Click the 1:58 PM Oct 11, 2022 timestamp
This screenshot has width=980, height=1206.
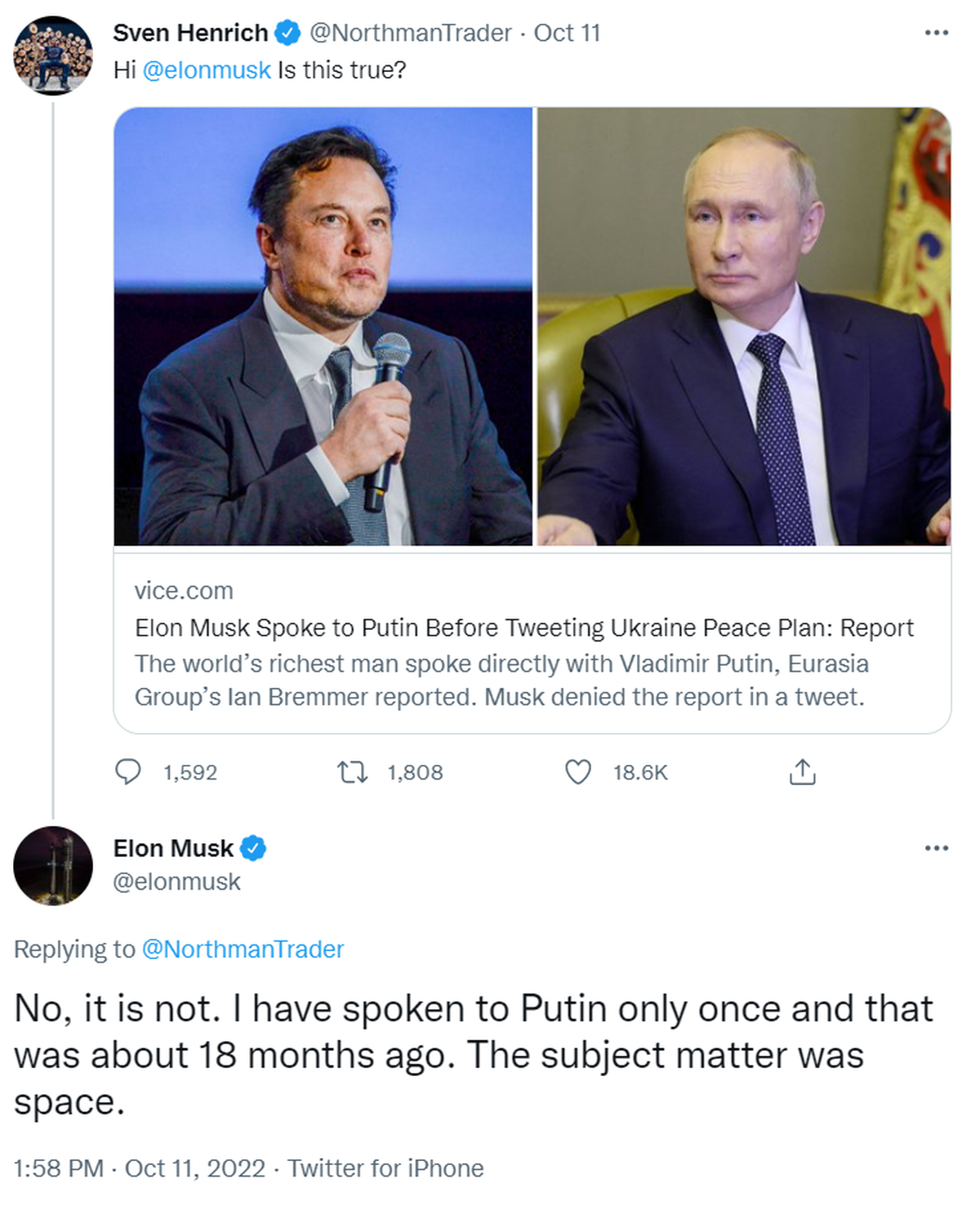click(140, 1168)
